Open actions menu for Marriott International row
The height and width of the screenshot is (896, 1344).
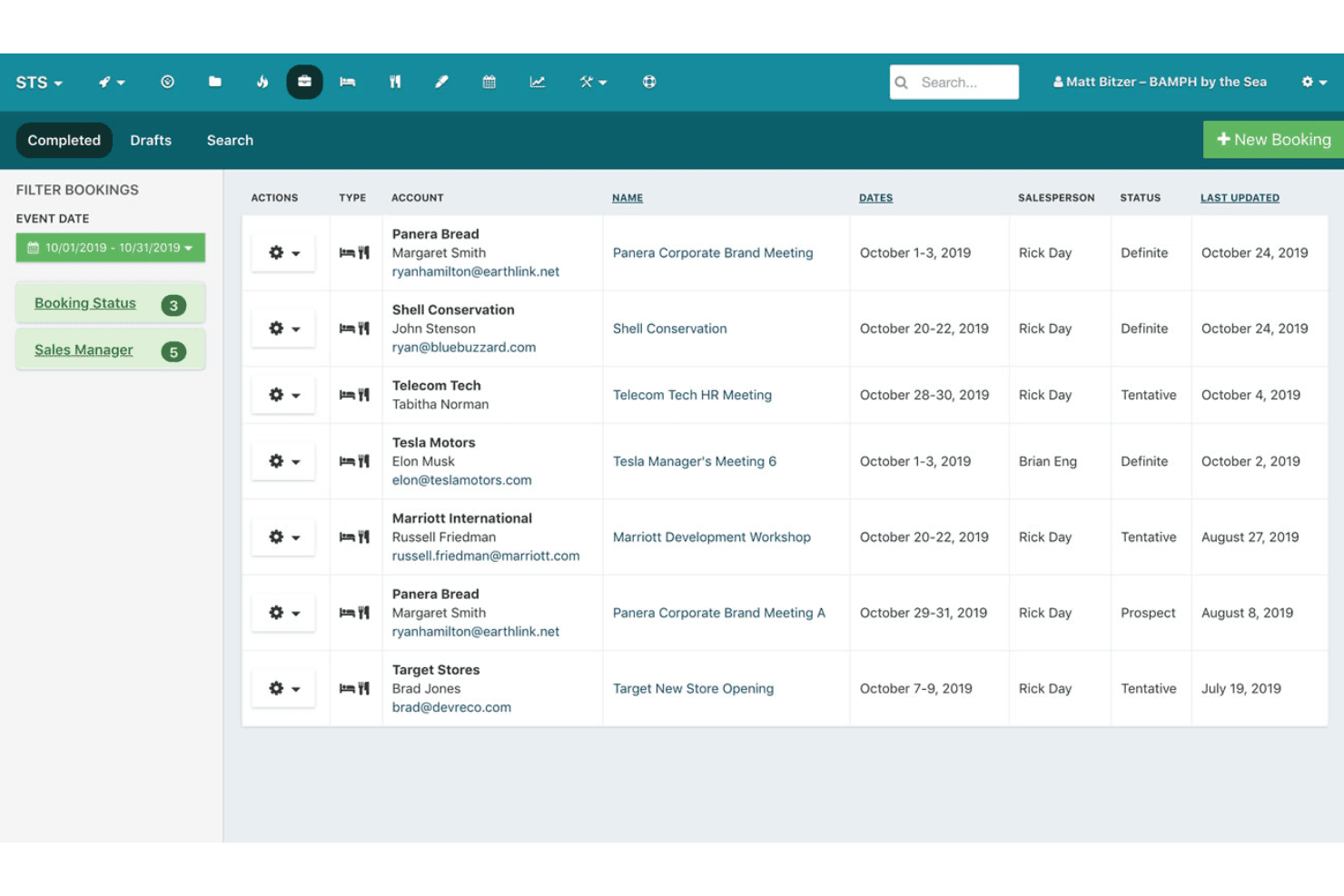click(283, 537)
